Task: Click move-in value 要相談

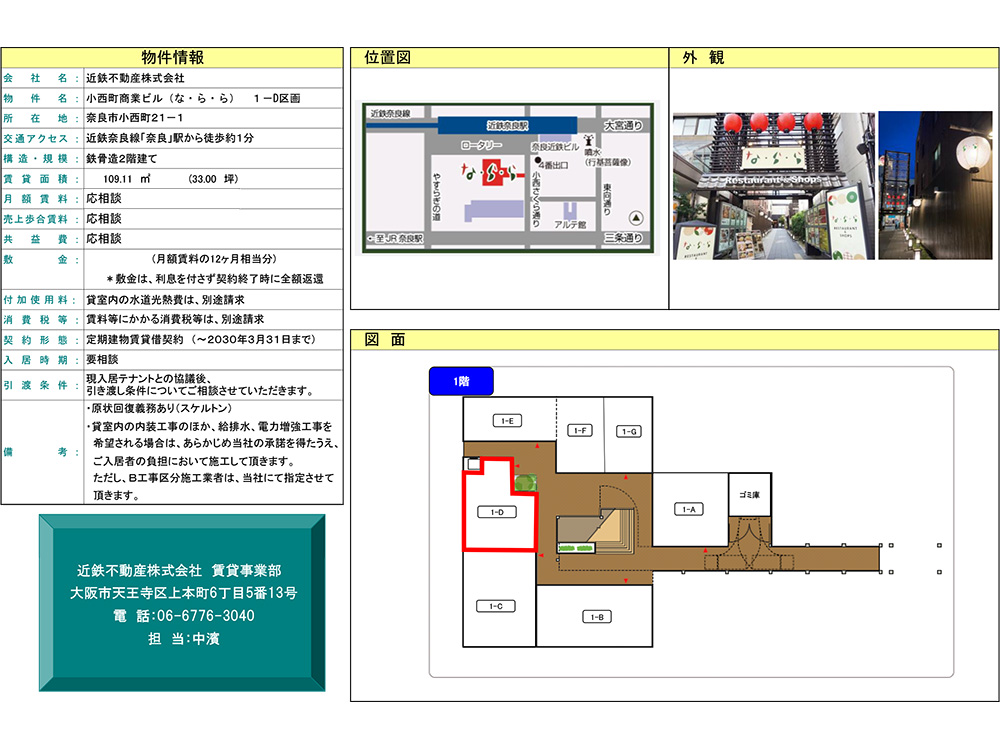Action: 102,360
